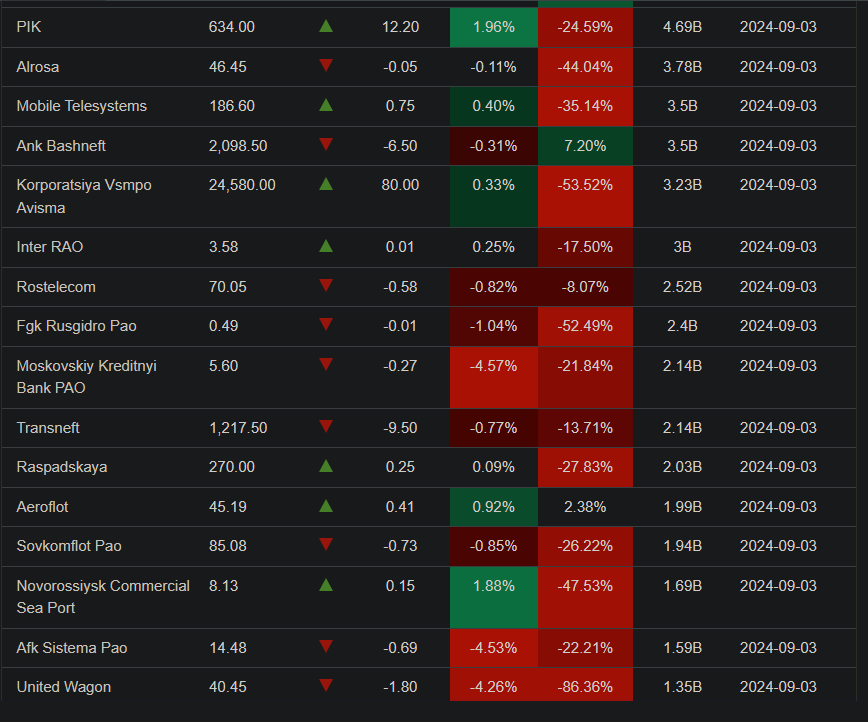868x722 pixels.
Task: Click the Raspadskaya company name
Action: point(62,467)
